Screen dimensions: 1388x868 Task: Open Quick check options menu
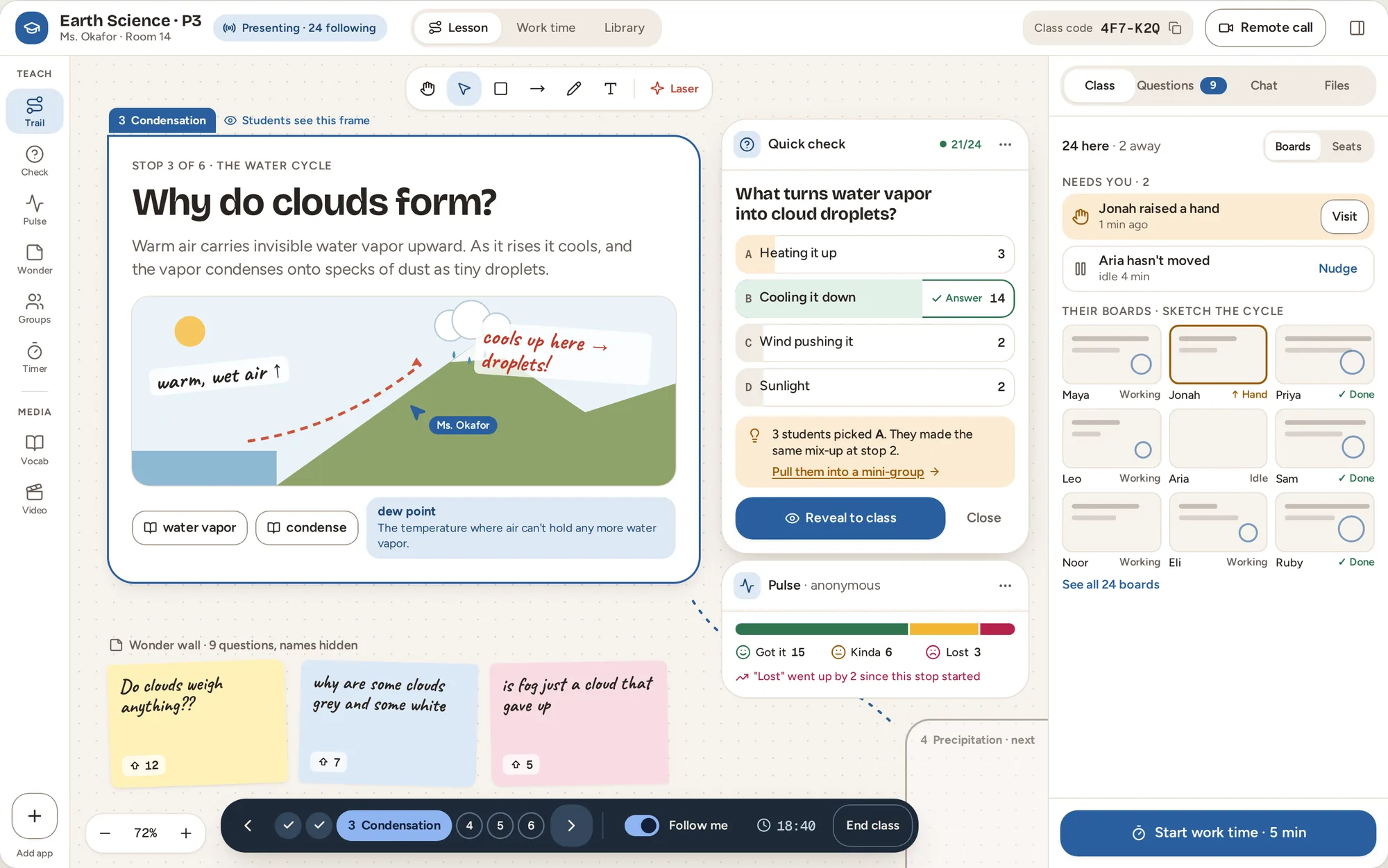pyautogui.click(x=1005, y=144)
